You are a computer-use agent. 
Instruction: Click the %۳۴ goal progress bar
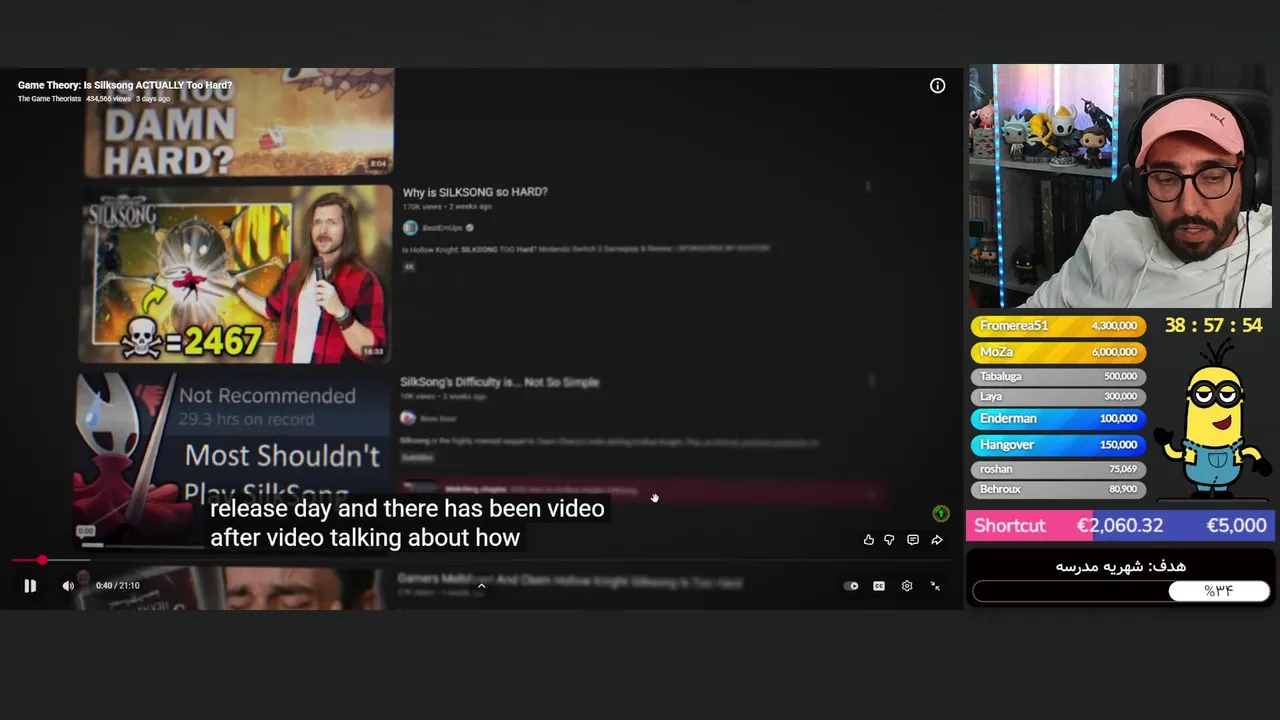point(1121,591)
